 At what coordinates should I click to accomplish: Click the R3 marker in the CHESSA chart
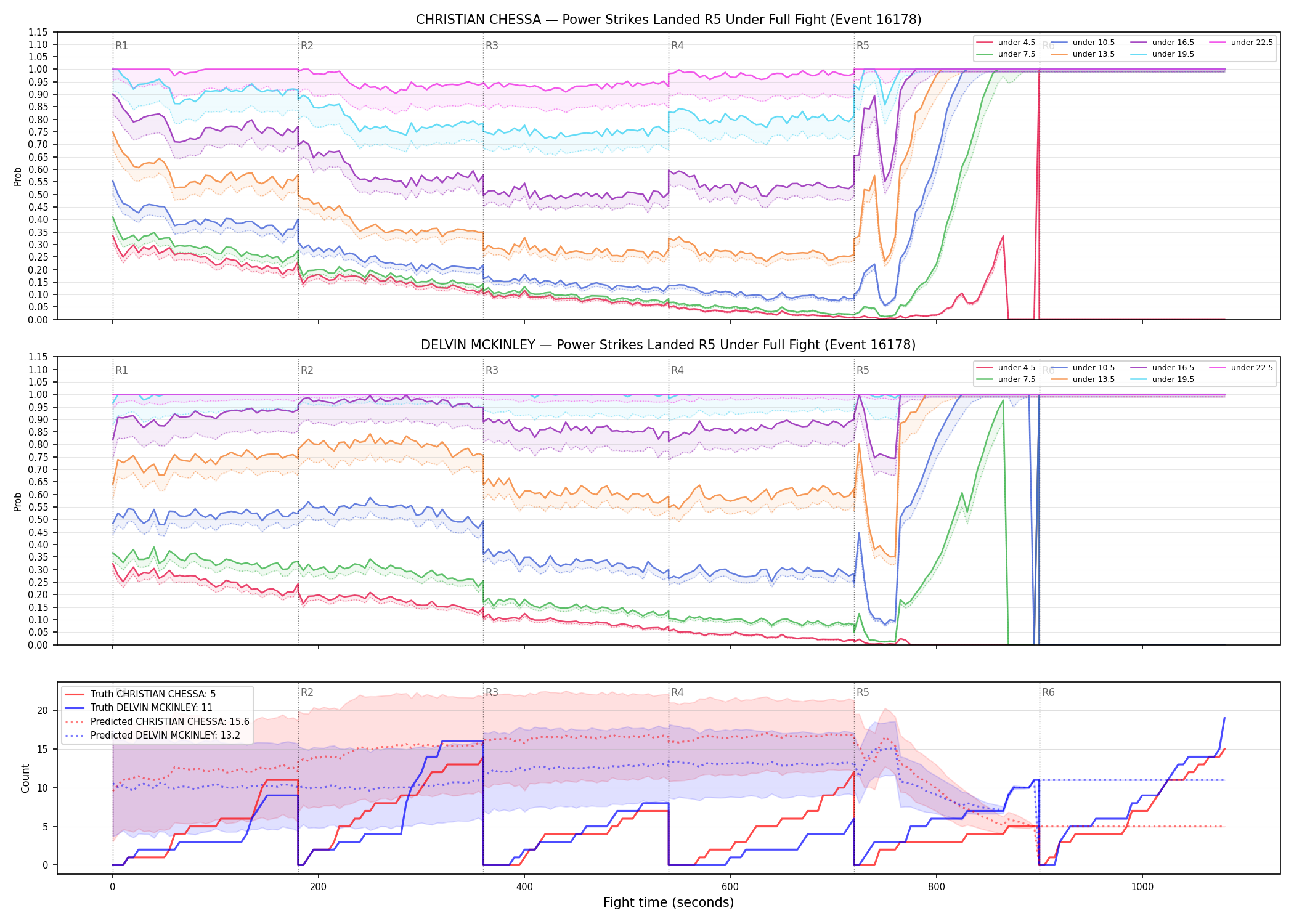point(492,46)
